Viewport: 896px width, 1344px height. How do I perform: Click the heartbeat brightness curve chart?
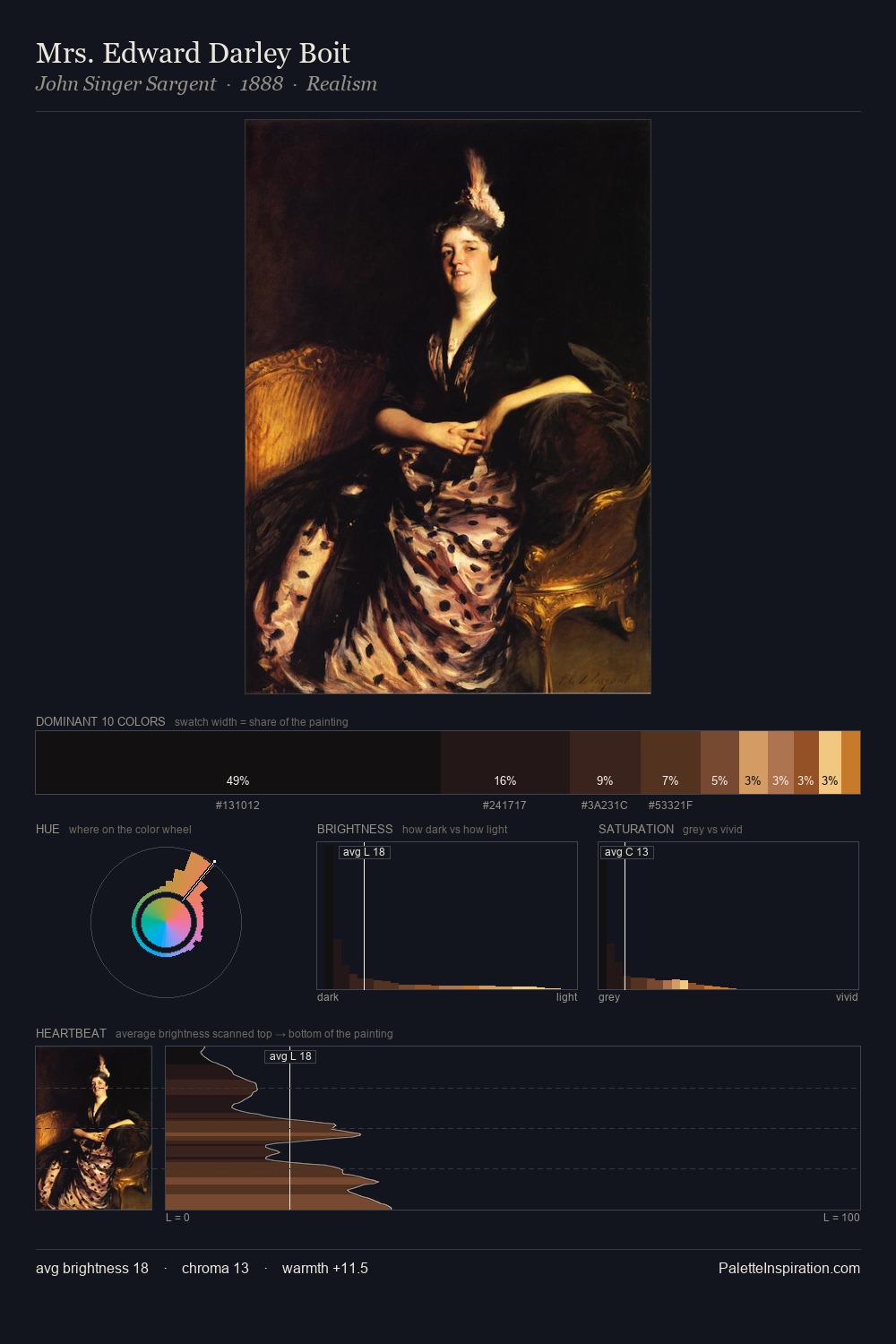pyautogui.click(x=513, y=1128)
